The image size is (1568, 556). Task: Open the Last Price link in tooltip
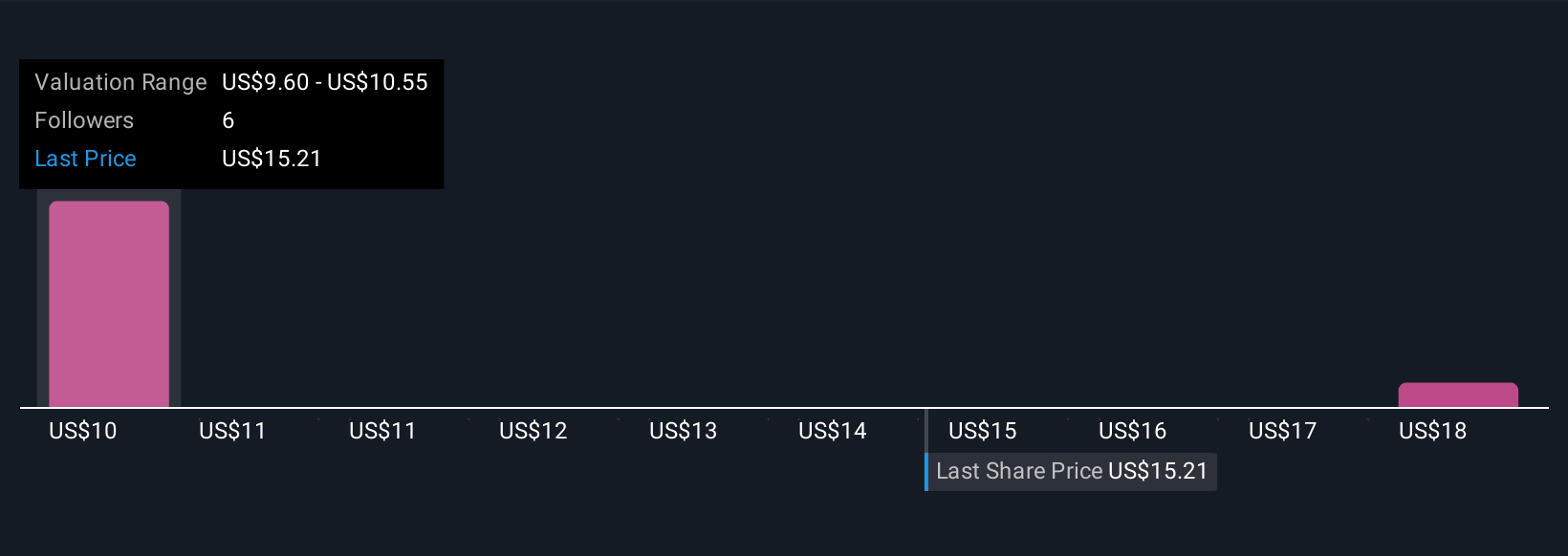tap(85, 159)
